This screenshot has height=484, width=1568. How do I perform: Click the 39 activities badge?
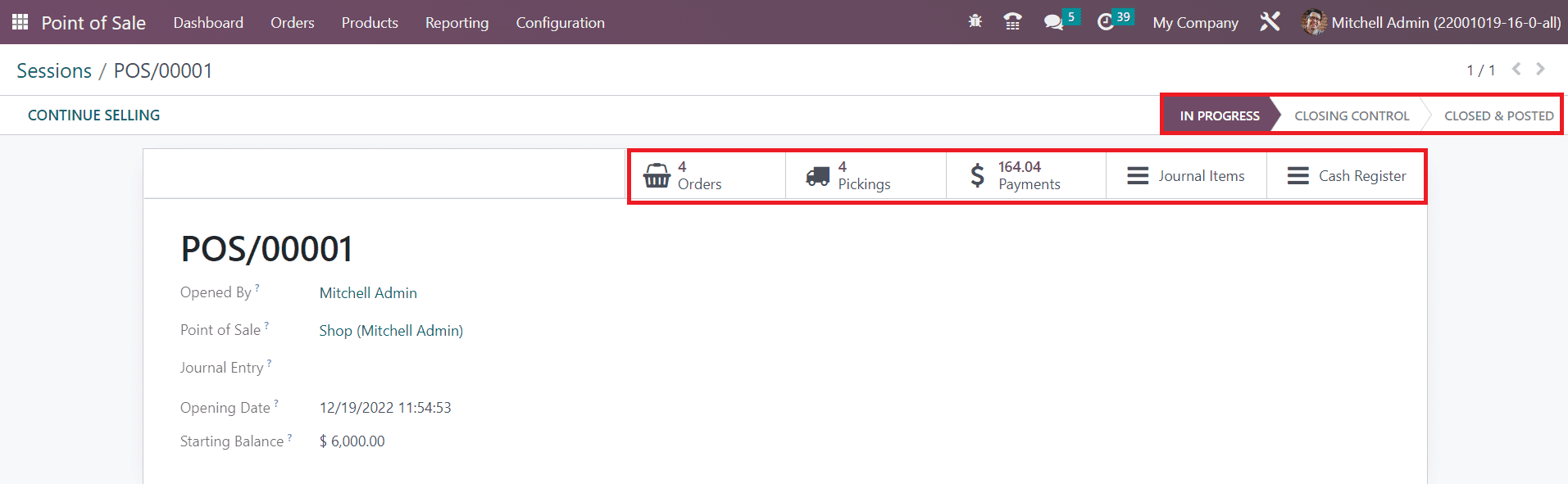[x=1123, y=16]
